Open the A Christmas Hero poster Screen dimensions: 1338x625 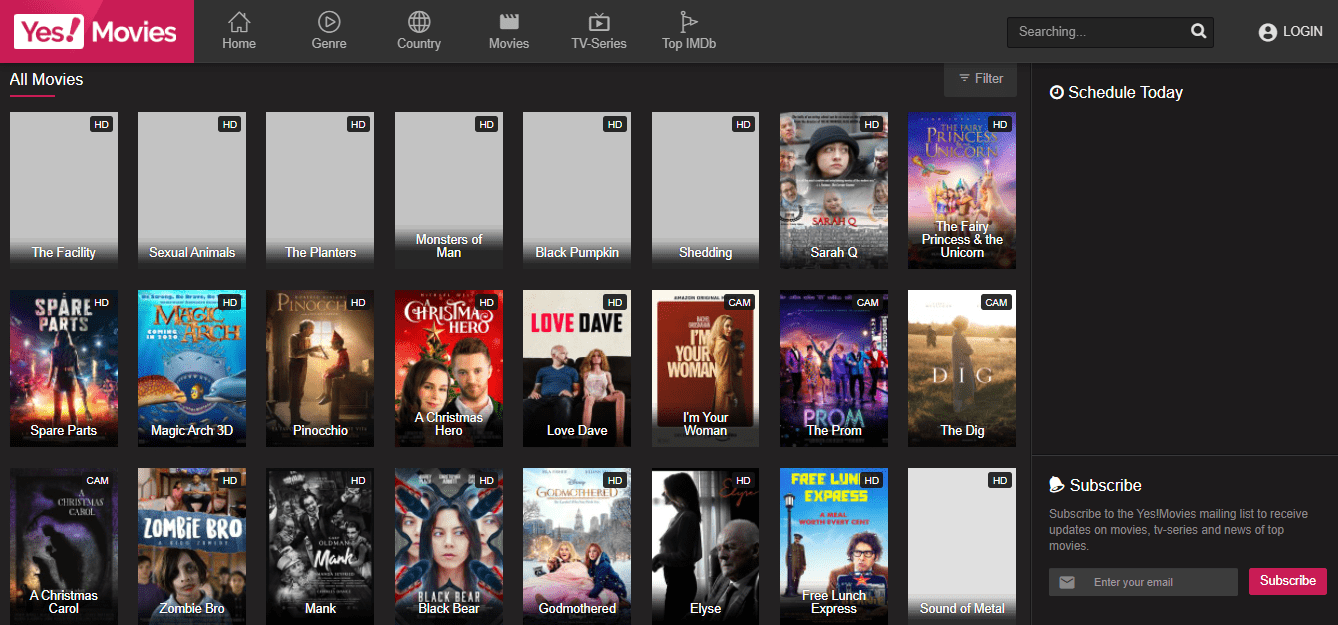(449, 368)
